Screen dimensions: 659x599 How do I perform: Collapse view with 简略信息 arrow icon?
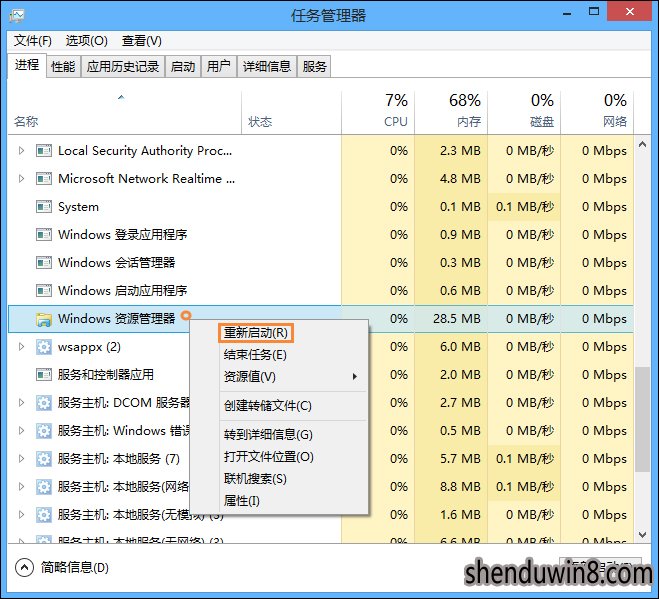pyautogui.click(x=24, y=567)
